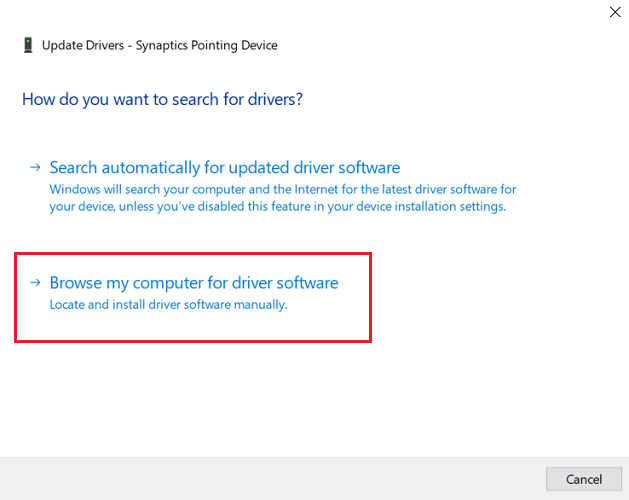Choose Search automatically for updated driver software
This screenshot has width=629, height=500.
225,168
